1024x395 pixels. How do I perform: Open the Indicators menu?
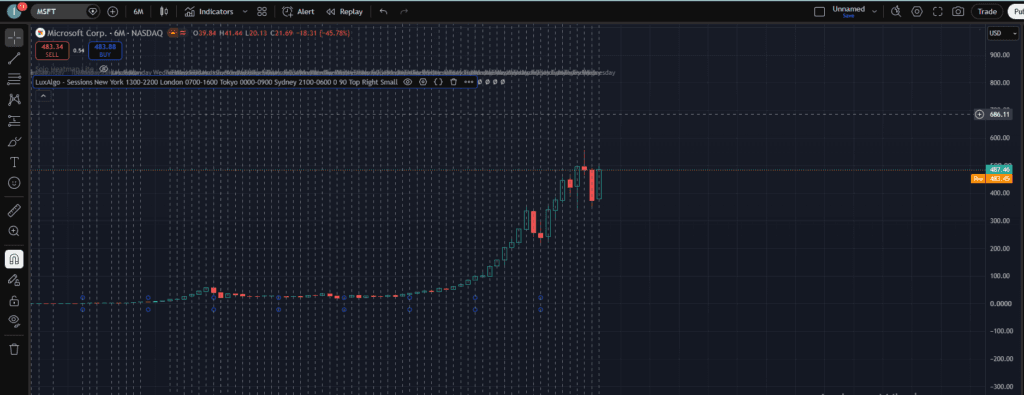[208, 11]
